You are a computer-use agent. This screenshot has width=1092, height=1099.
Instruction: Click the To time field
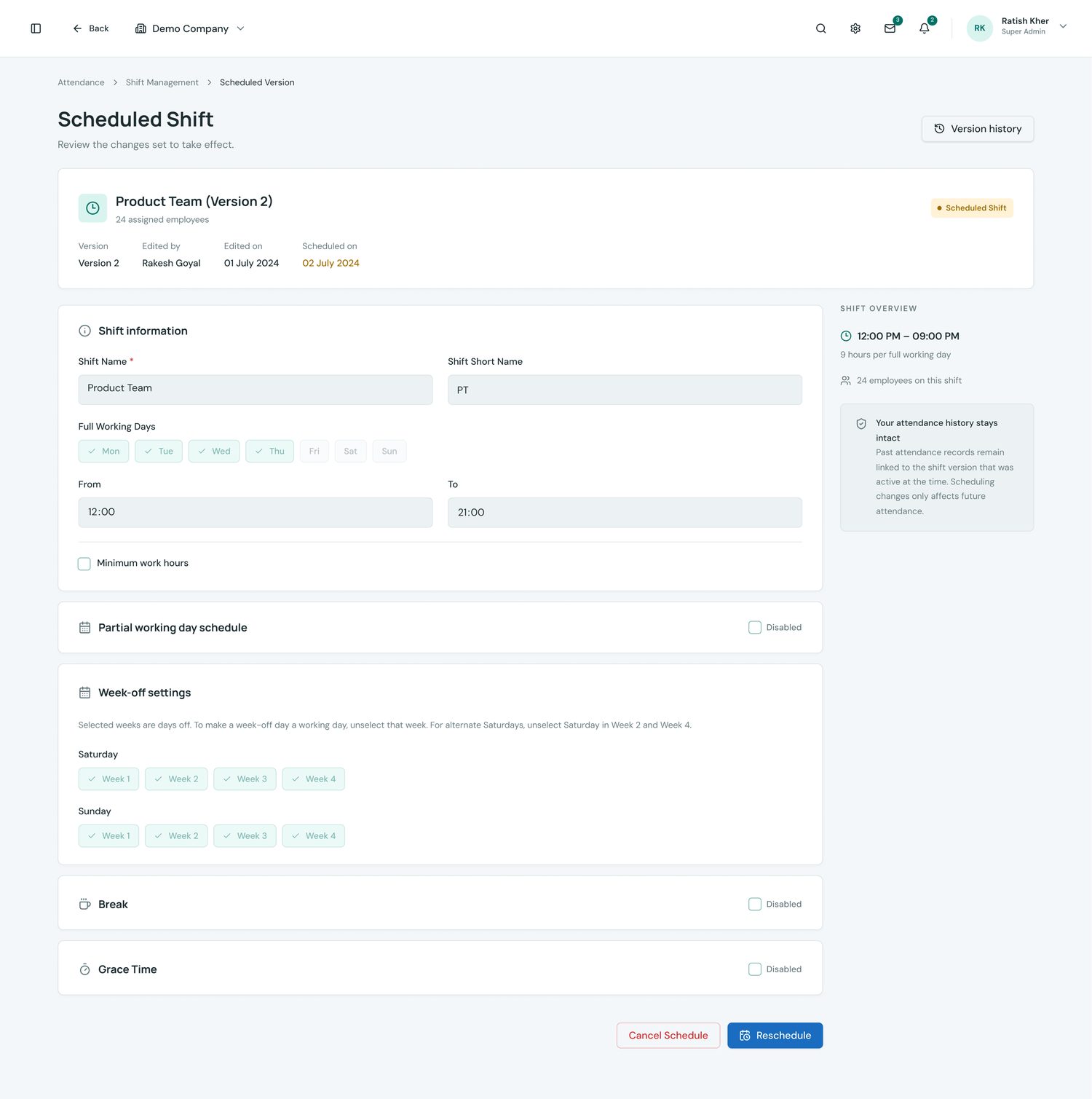coord(625,513)
